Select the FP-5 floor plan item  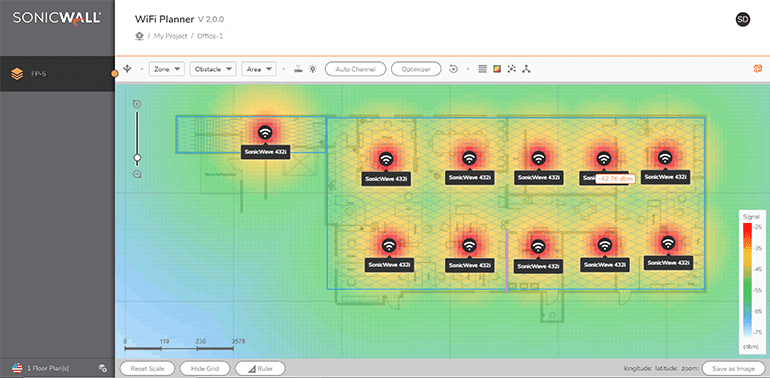(x=57, y=74)
